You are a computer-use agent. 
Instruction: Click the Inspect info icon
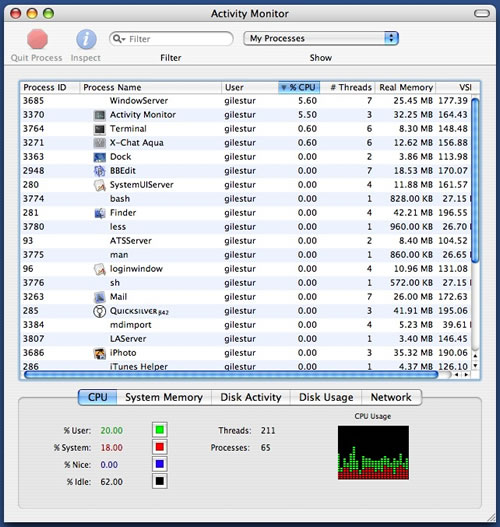(86, 39)
